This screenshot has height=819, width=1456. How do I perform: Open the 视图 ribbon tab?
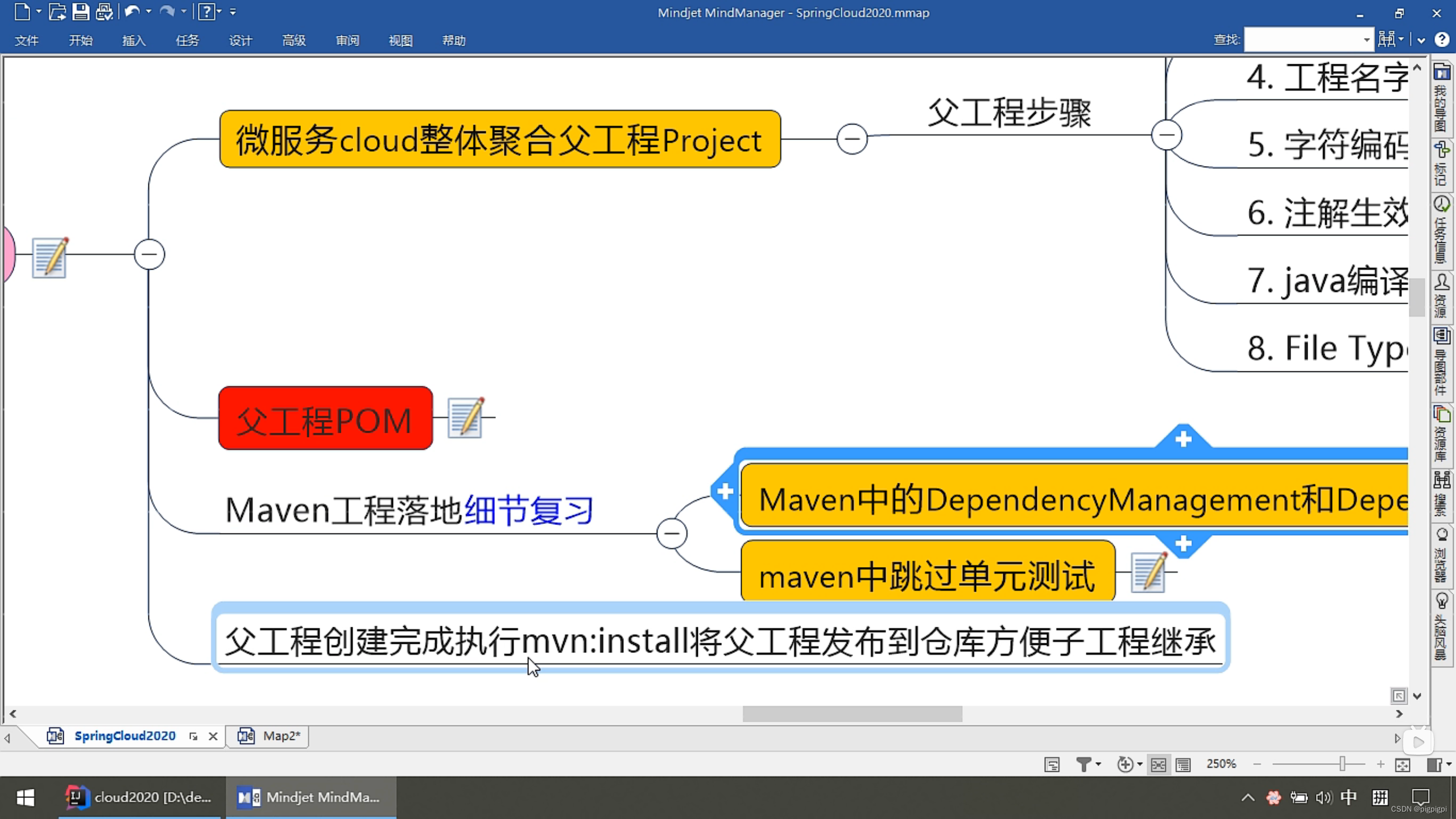point(400,40)
